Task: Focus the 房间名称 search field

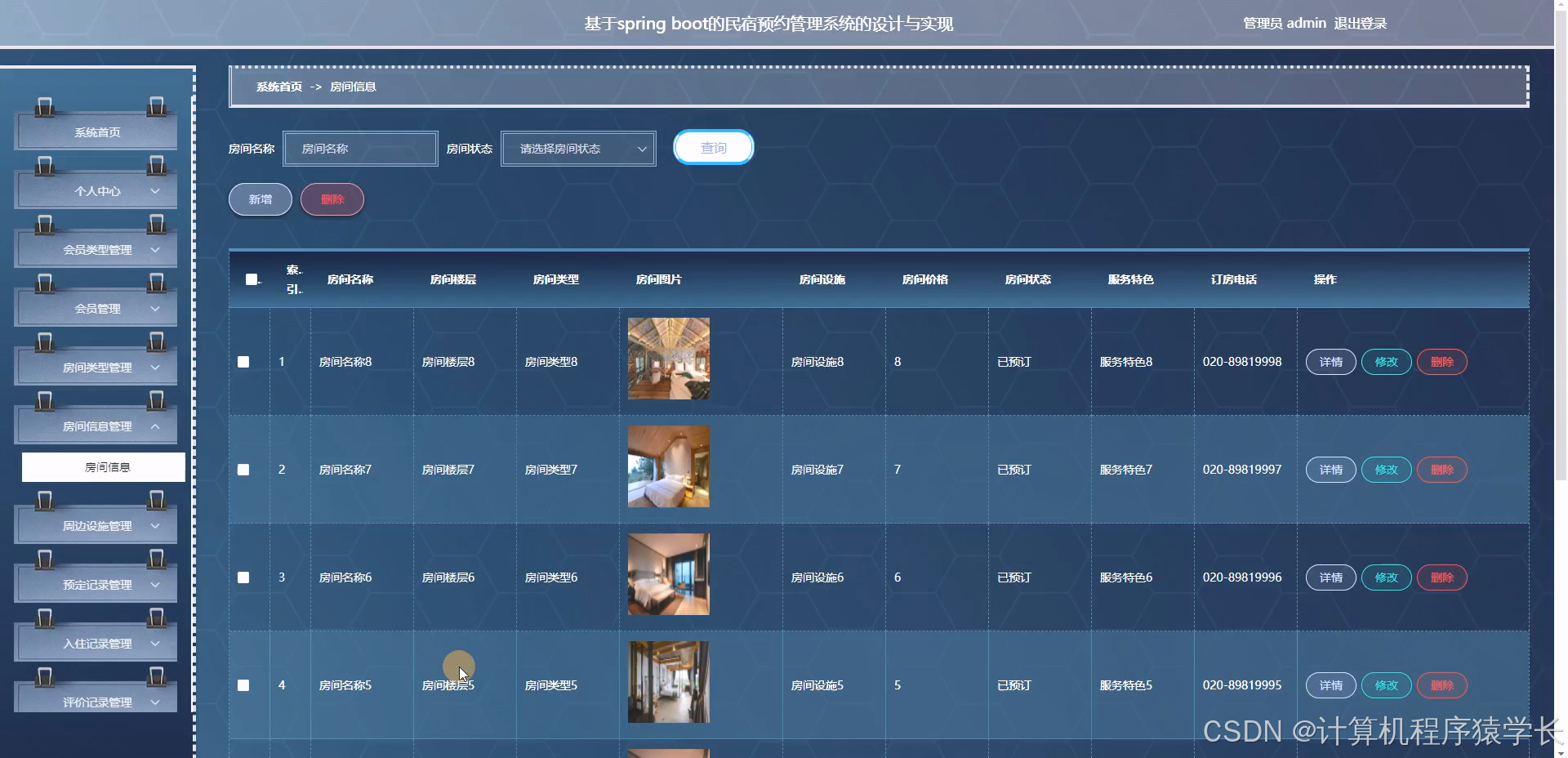Action: point(360,149)
